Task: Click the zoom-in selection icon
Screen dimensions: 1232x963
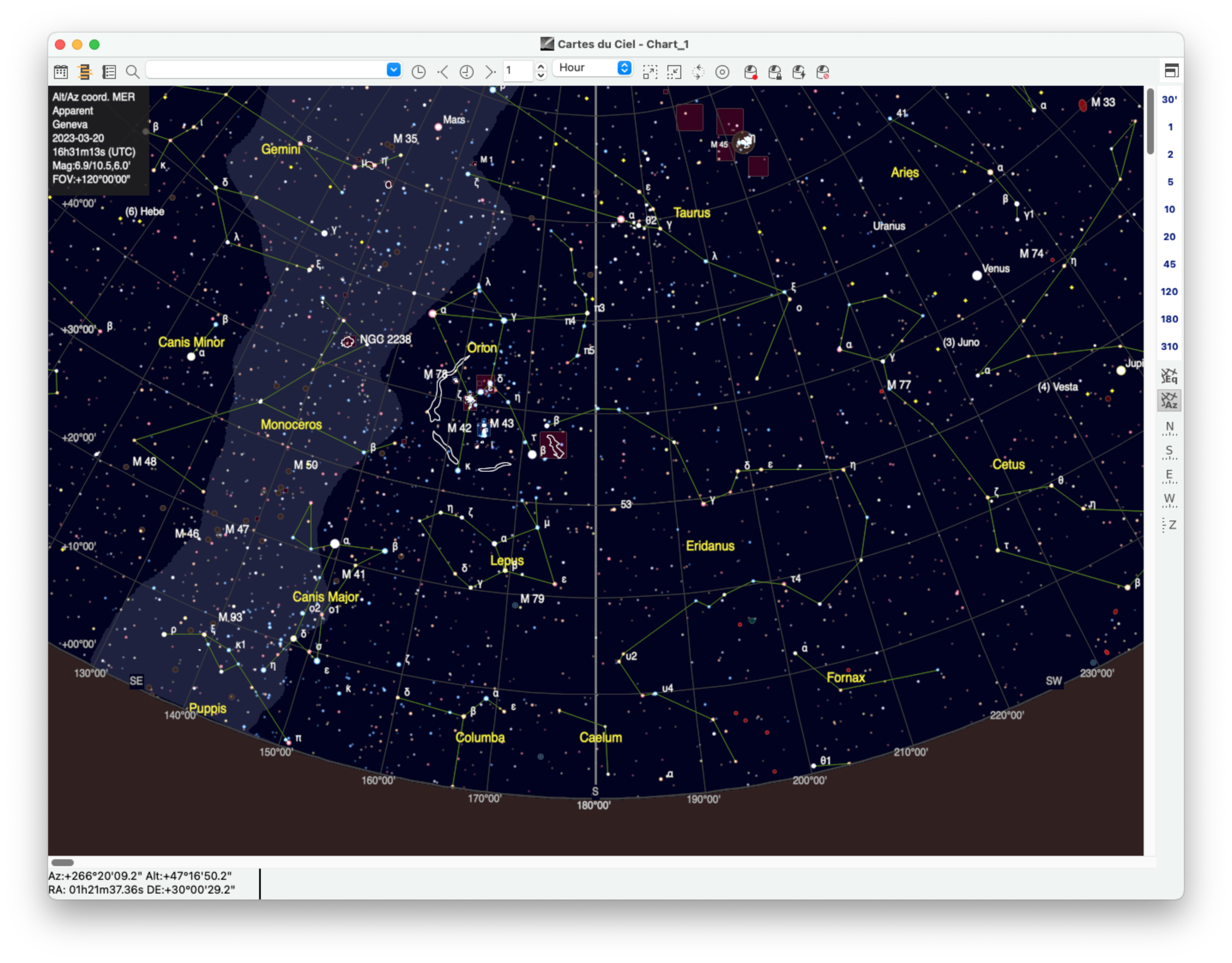Action: [x=650, y=72]
